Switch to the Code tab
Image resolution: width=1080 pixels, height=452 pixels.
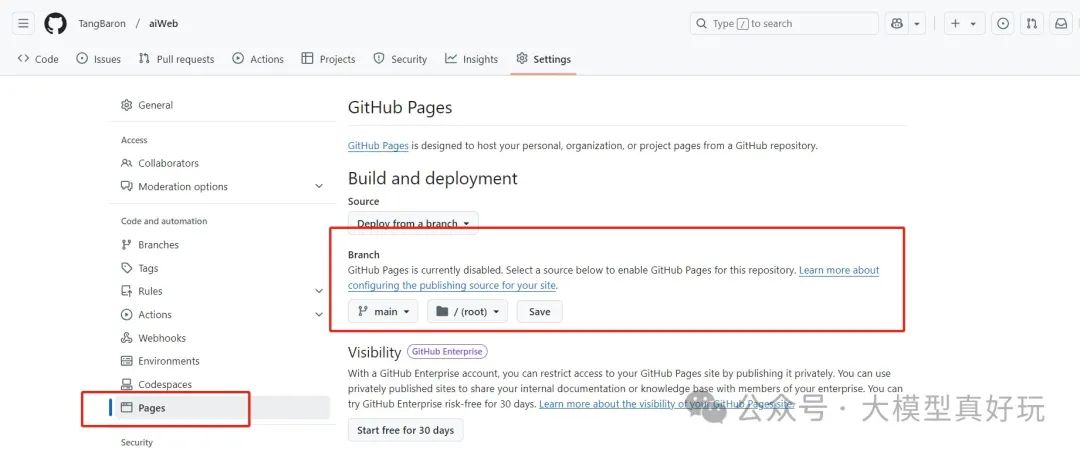(x=38, y=59)
